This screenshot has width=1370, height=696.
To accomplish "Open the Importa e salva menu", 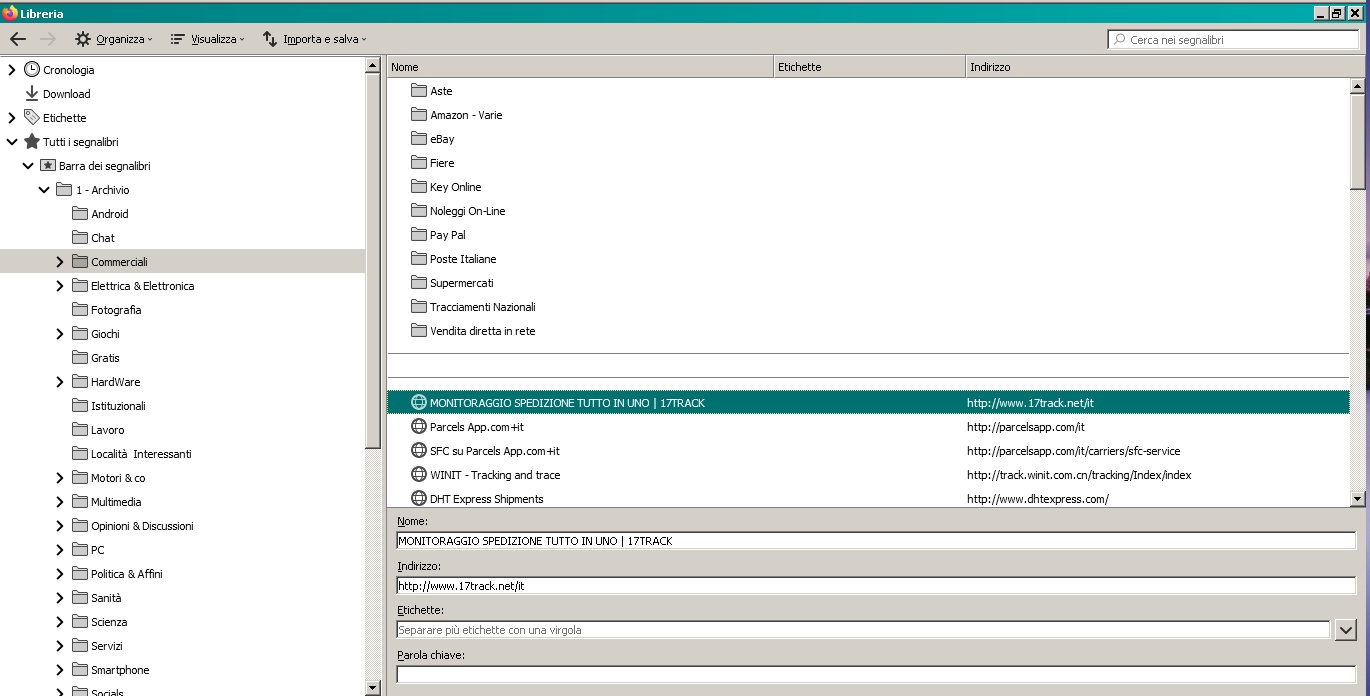I will point(314,39).
